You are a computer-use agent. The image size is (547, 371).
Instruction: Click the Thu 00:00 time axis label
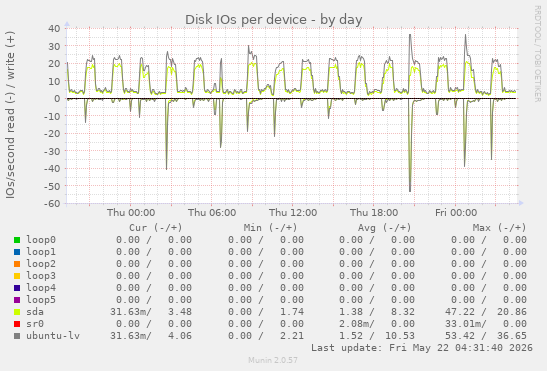131,213
